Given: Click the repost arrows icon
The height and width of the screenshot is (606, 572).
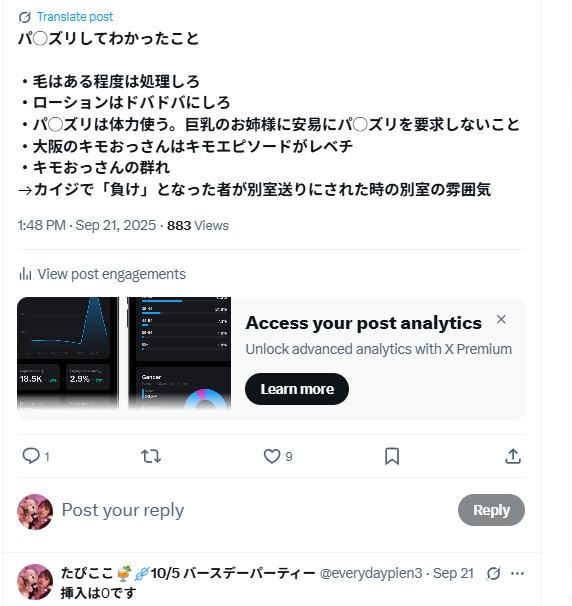Looking at the screenshot, I should tap(151, 456).
